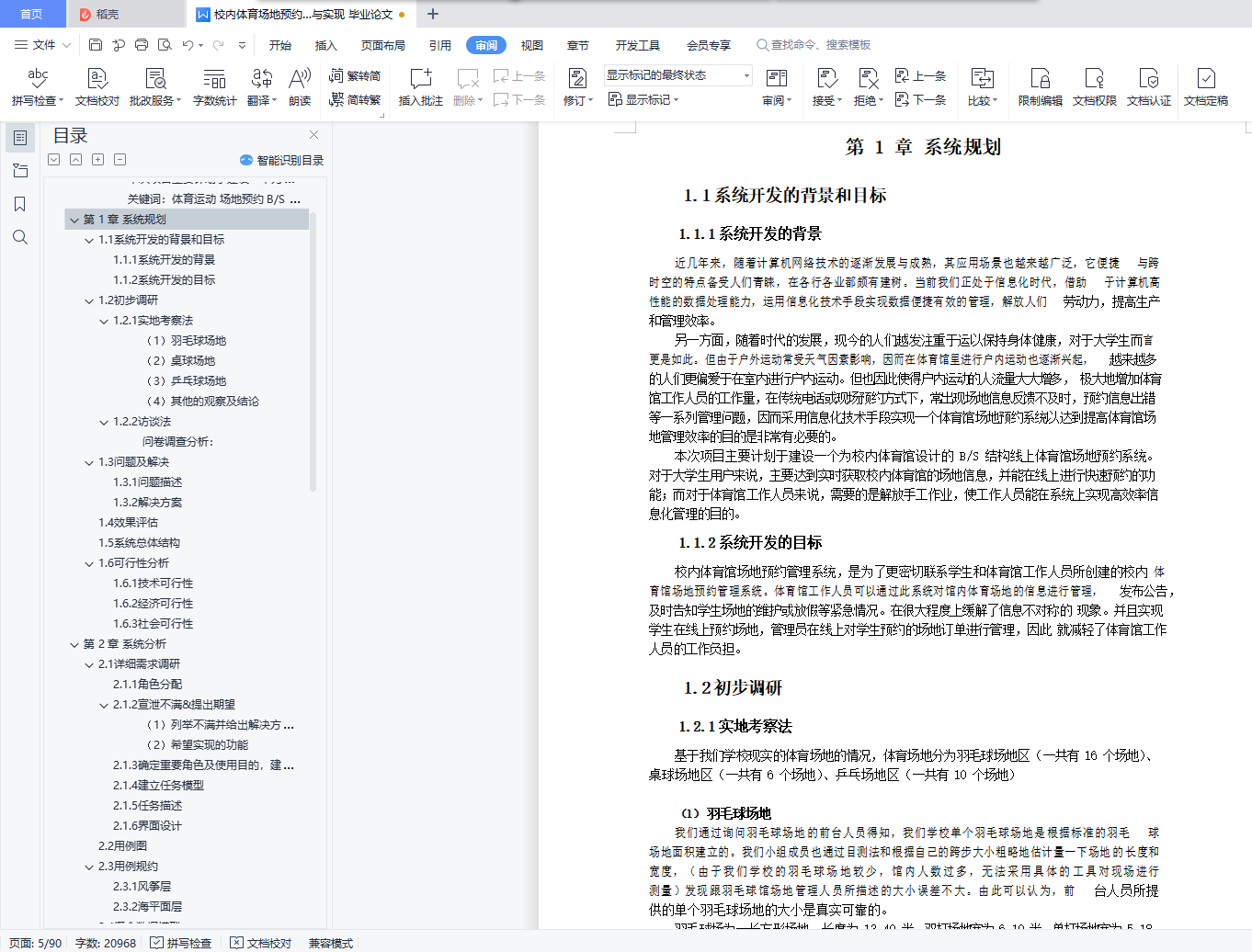This screenshot has width=1252, height=952.
Task: Click 翻译 translate icon
Action: pyautogui.click(x=262, y=86)
